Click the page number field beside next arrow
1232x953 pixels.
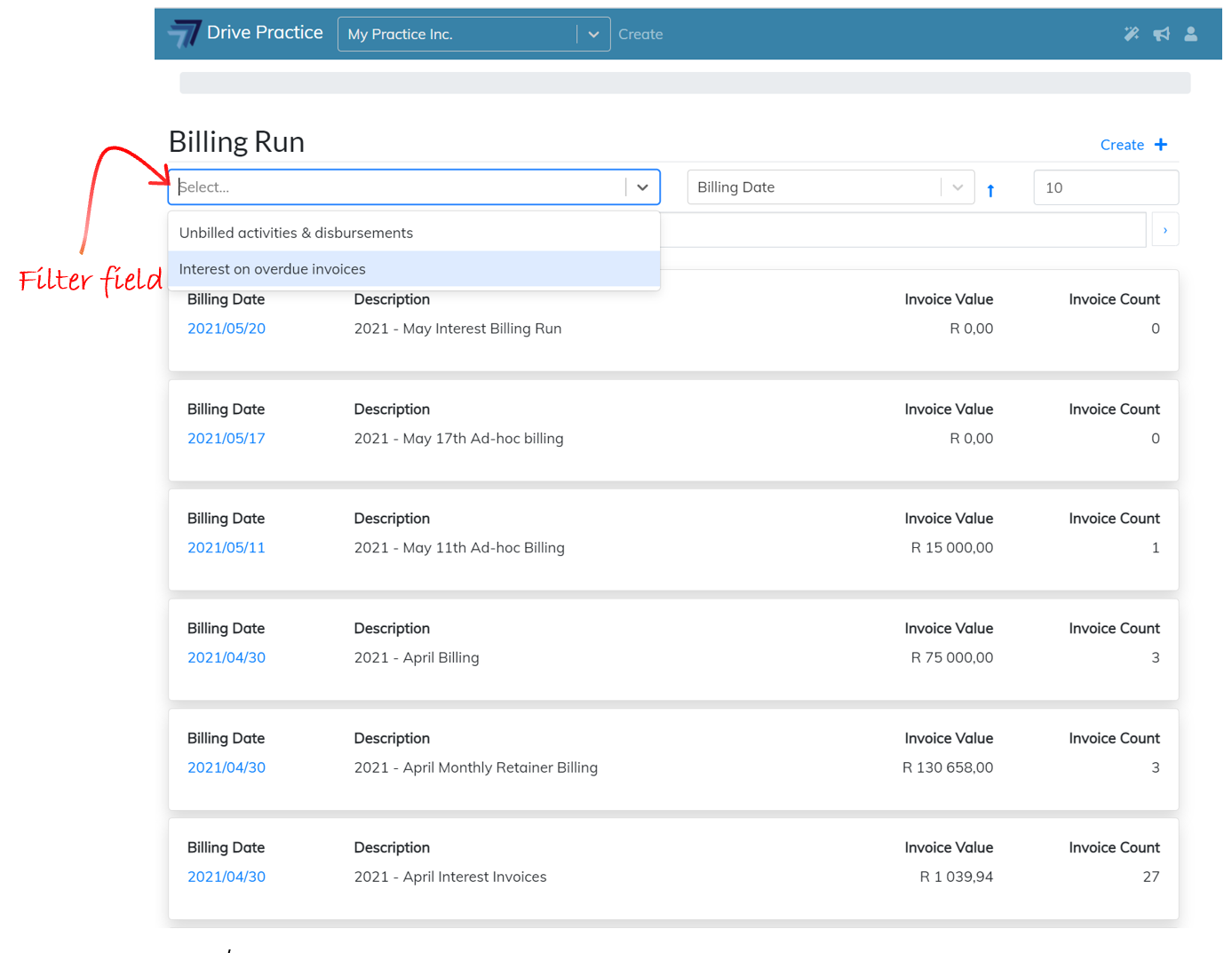click(903, 230)
